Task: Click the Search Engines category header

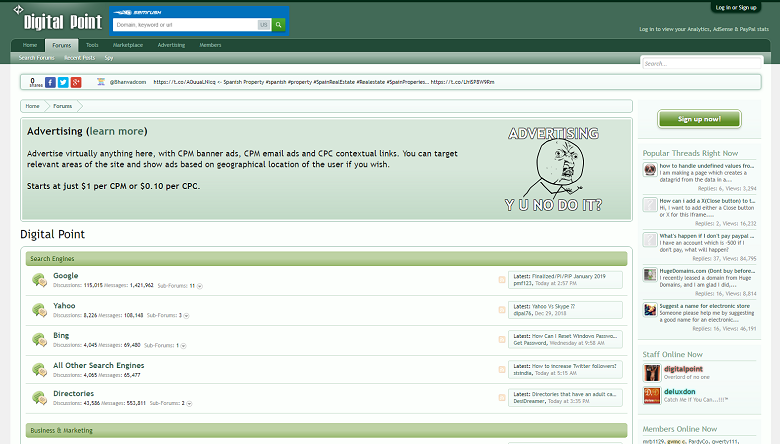Action: (326, 259)
